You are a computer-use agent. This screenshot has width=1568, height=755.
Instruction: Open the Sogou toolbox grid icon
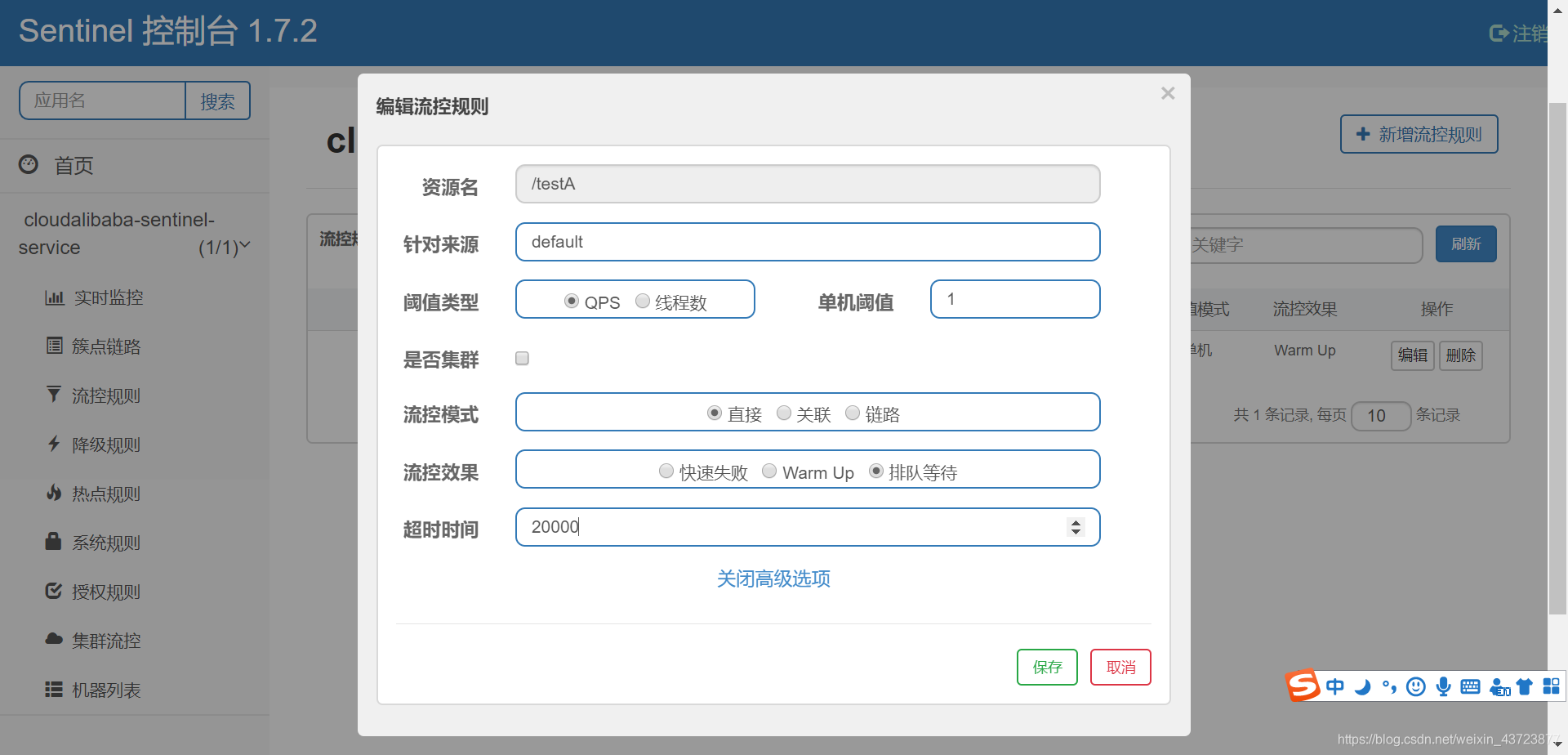pyautogui.click(x=1552, y=686)
